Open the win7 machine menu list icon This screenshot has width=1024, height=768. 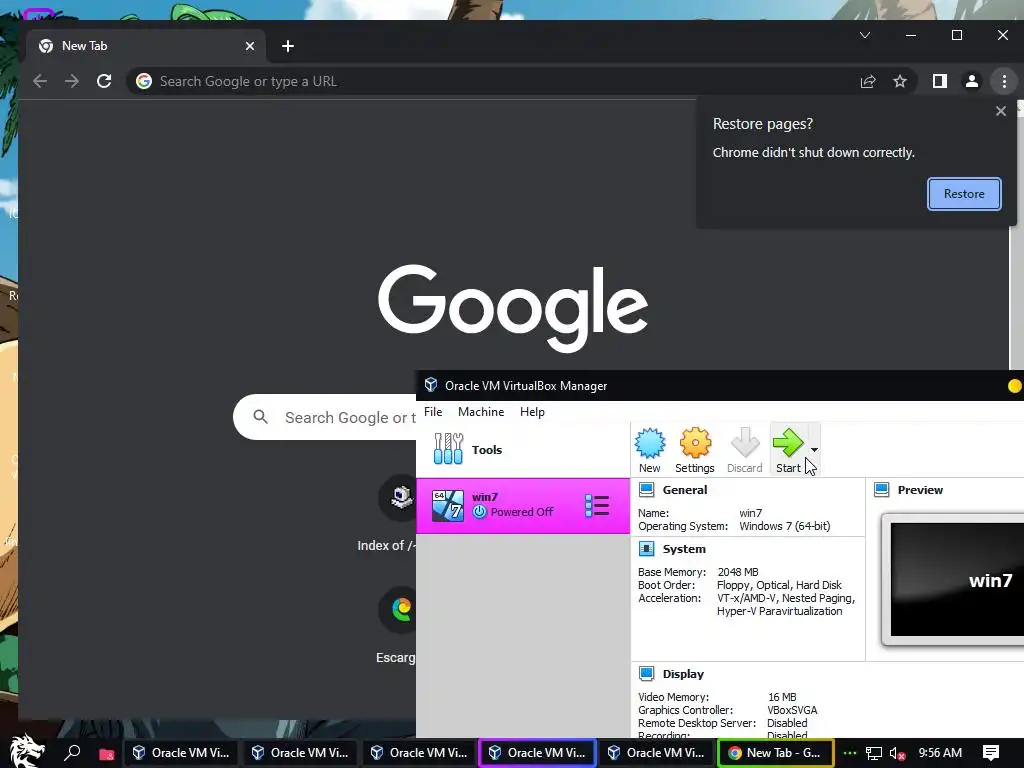pos(597,505)
